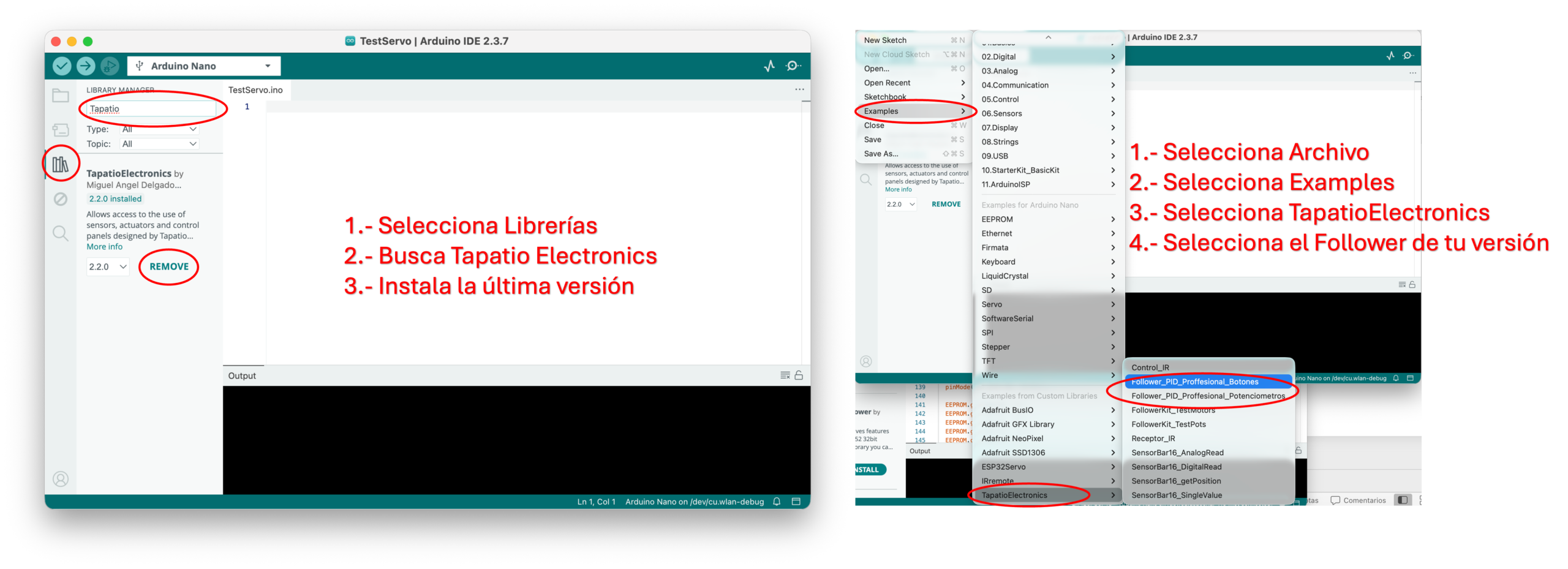The height and width of the screenshot is (569, 1568).
Task: Select the Receptor_IR example
Action: [1207, 439]
